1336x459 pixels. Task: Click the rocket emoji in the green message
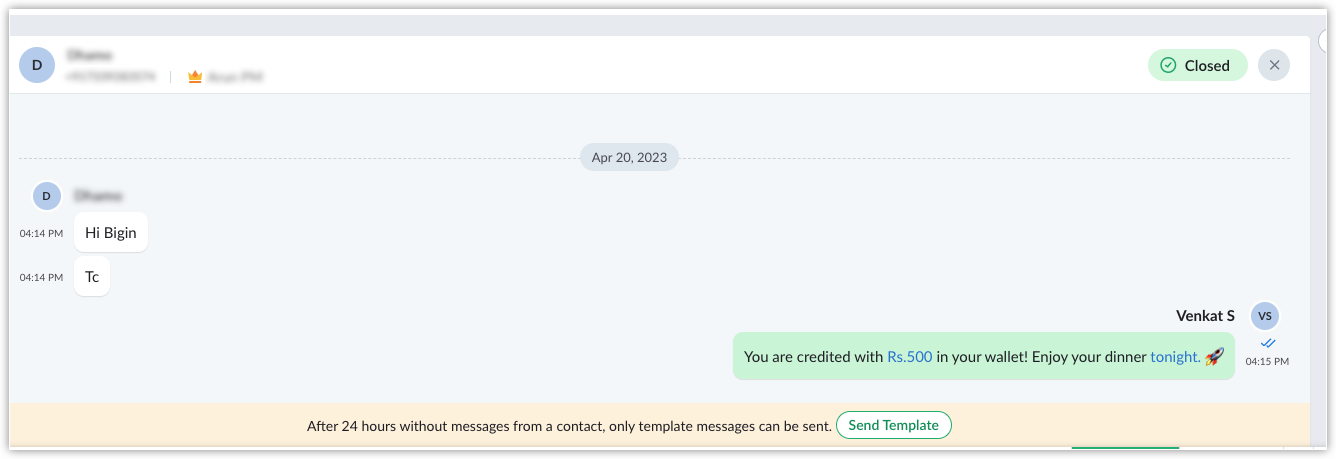1214,356
